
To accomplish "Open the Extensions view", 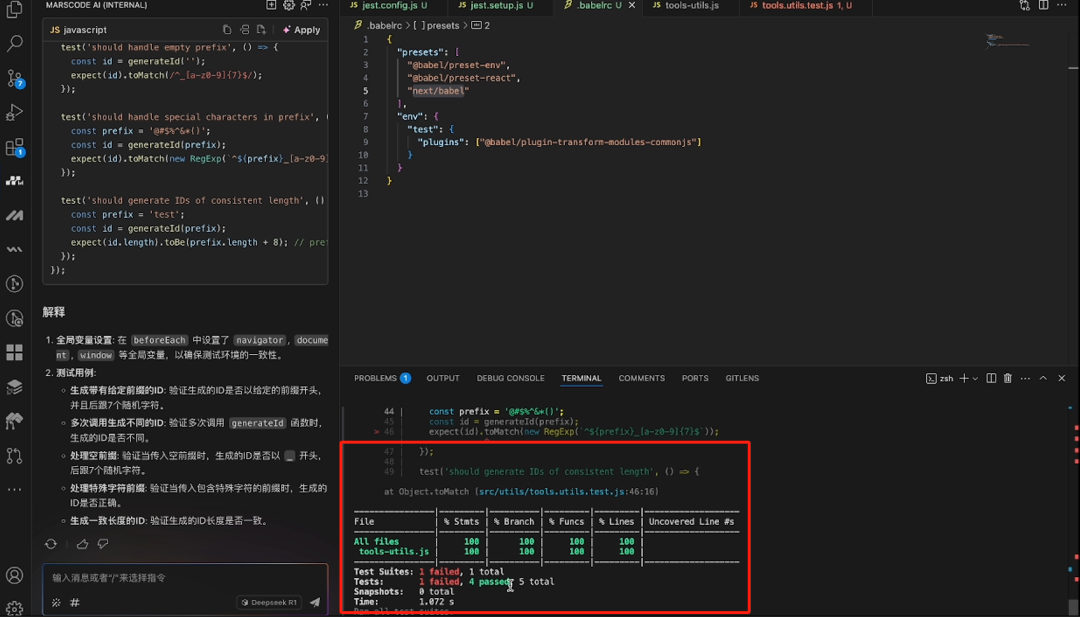I will (x=13, y=146).
